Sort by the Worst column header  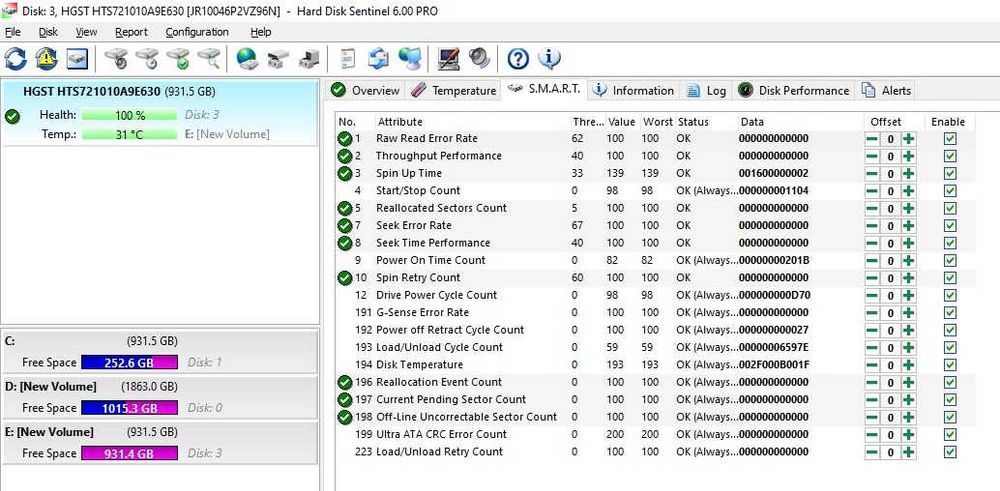[657, 122]
